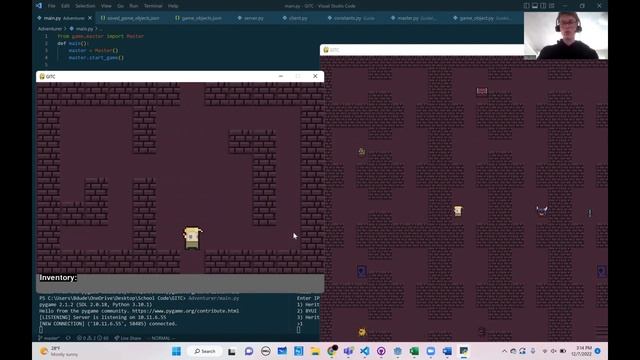Image resolution: width=640 pixels, height=360 pixels.
Task: Click the taskbar Search box
Action: [205, 351]
